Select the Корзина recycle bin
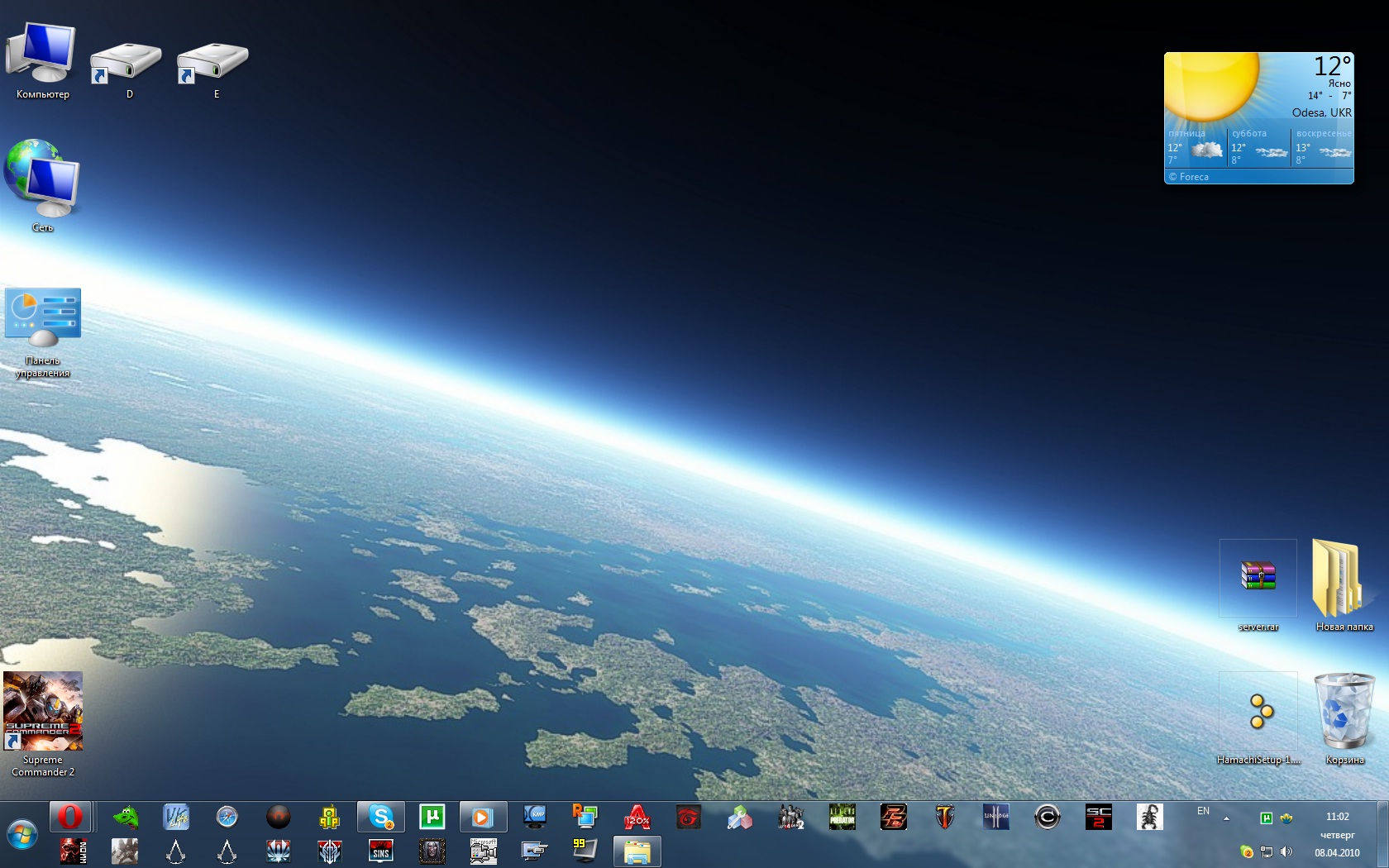Image resolution: width=1389 pixels, height=868 pixels. pyautogui.click(x=1344, y=719)
